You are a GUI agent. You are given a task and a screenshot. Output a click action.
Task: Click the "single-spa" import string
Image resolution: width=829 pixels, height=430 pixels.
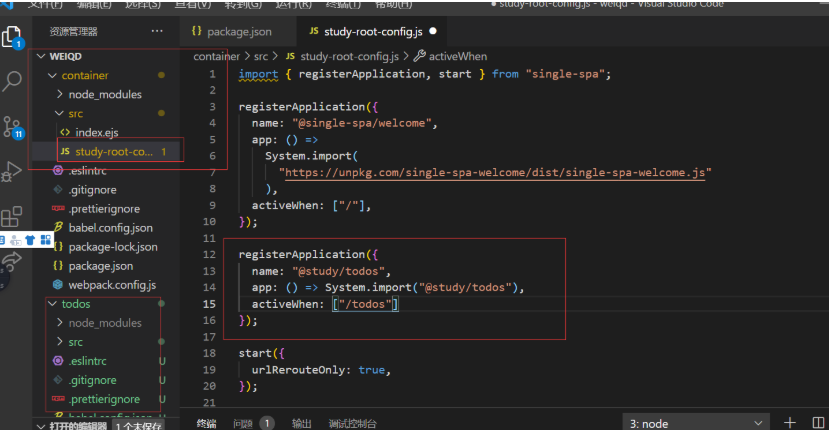click(565, 74)
